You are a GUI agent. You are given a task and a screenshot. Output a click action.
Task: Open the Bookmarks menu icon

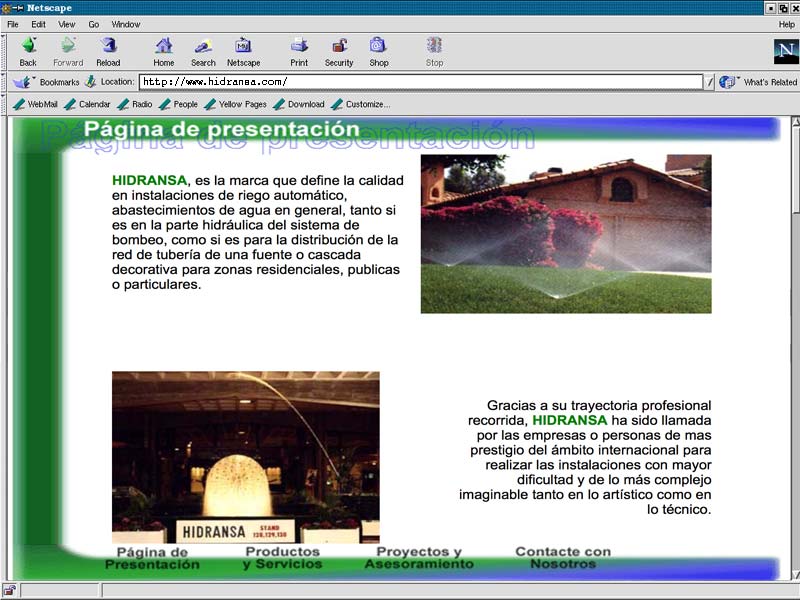click(22, 82)
